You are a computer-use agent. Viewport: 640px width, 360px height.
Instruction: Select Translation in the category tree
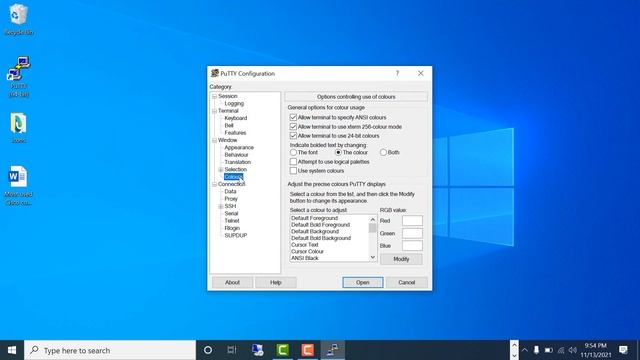pyautogui.click(x=238, y=162)
